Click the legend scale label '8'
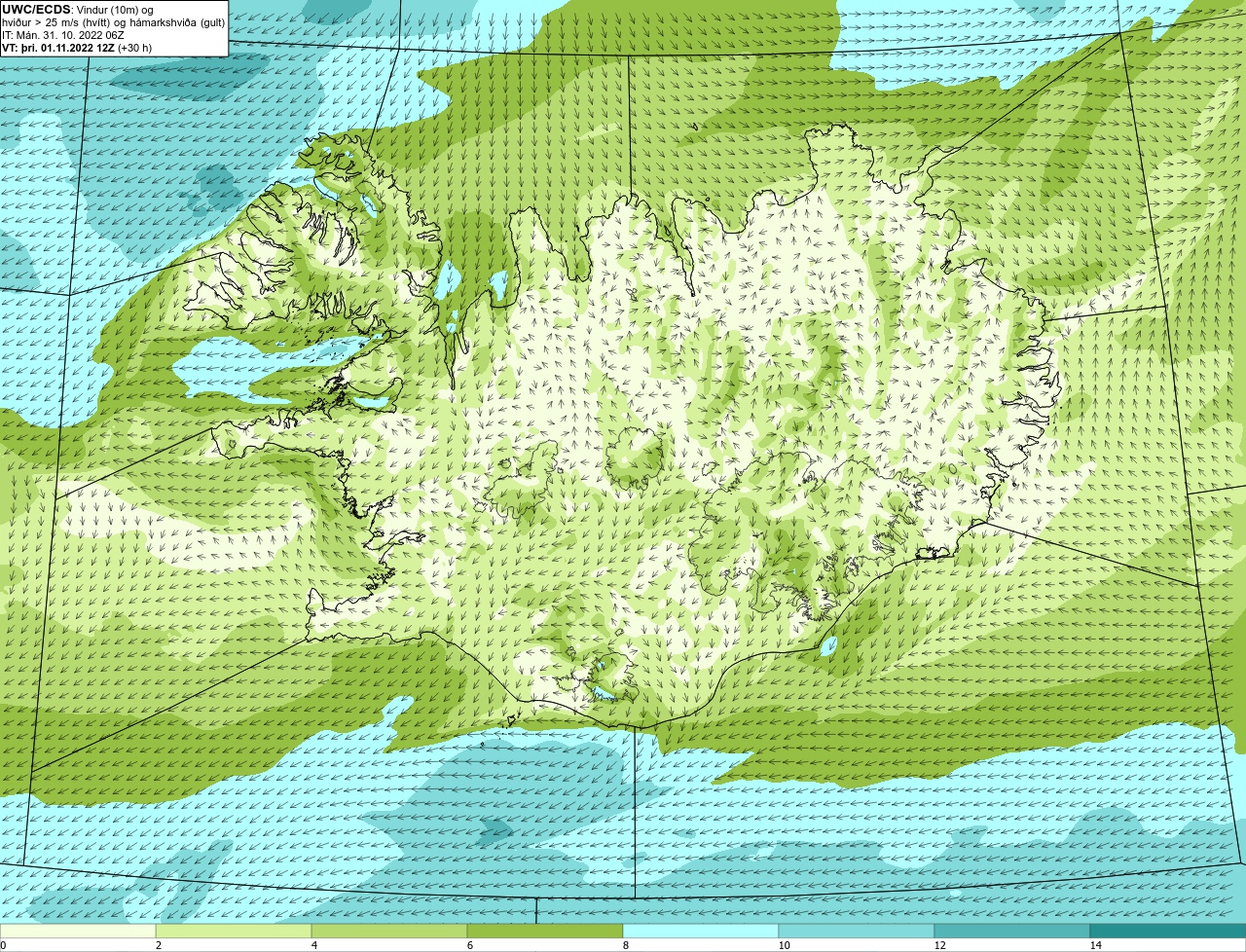 coord(625,945)
